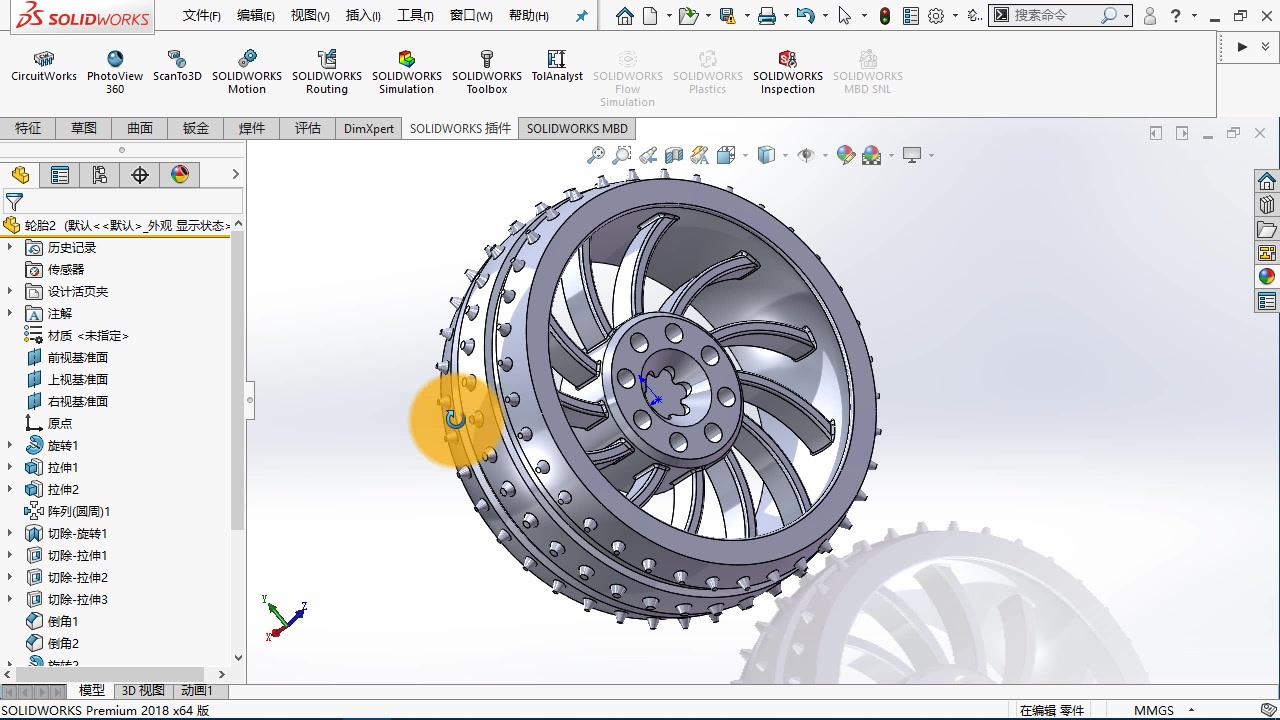The width and height of the screenshot is (1280, 720).
Task: Open SOLIDWORKS Resources in task pane
Action: pos(1267,181)
